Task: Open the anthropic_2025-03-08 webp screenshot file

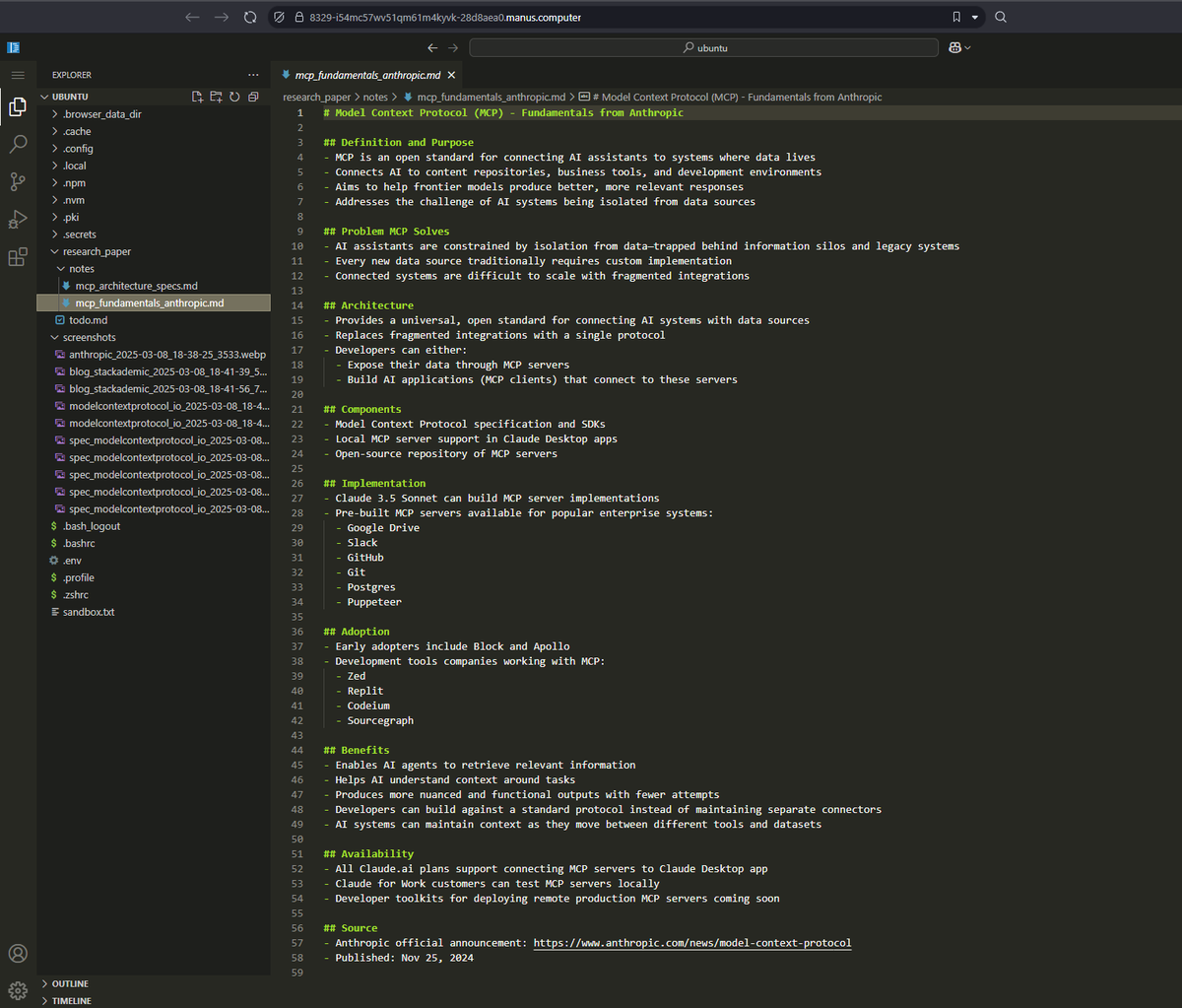Action: (167, 354)
